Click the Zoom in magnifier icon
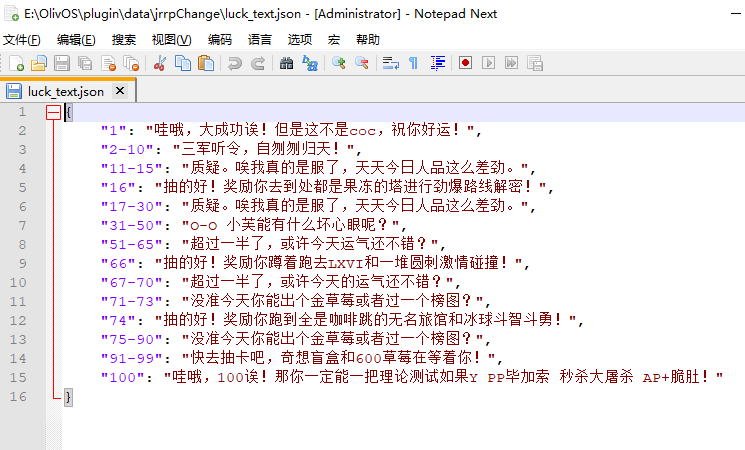745x450 pixels. (339, 63)
